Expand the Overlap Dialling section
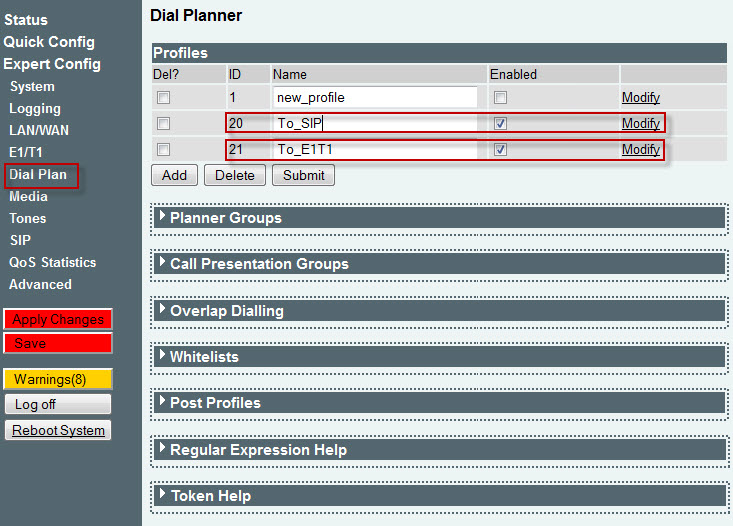Image resolution: width=733 pixels, height=526 pixels. [439, 311]
